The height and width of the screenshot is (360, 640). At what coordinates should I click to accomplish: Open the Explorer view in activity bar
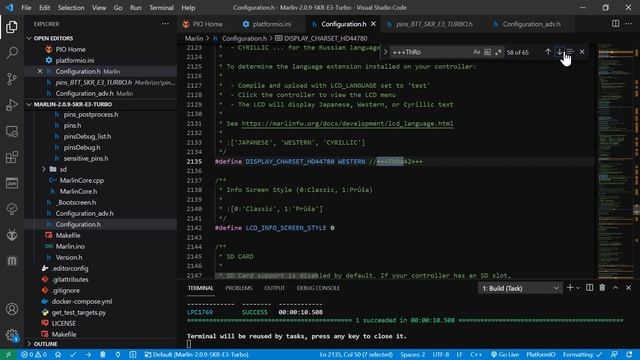click(12, 27)
